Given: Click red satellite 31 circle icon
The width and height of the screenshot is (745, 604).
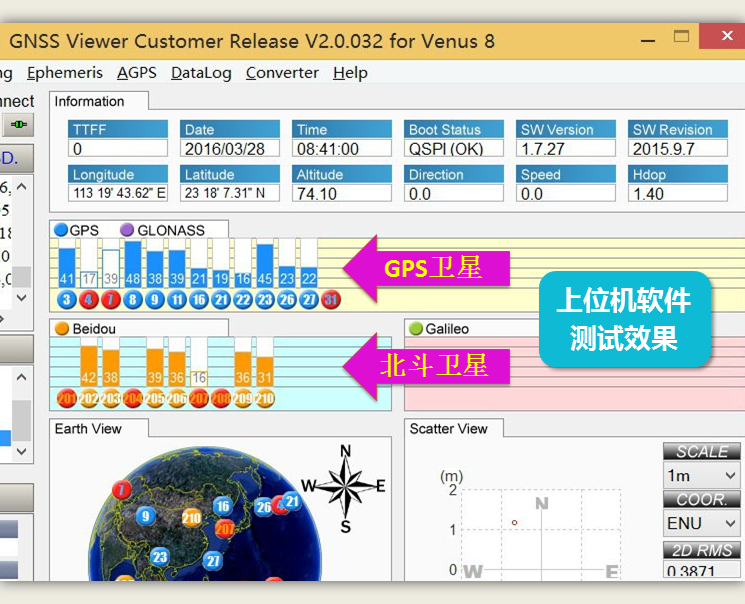Looking at the screenshot, I should click(x=331, y=300).
